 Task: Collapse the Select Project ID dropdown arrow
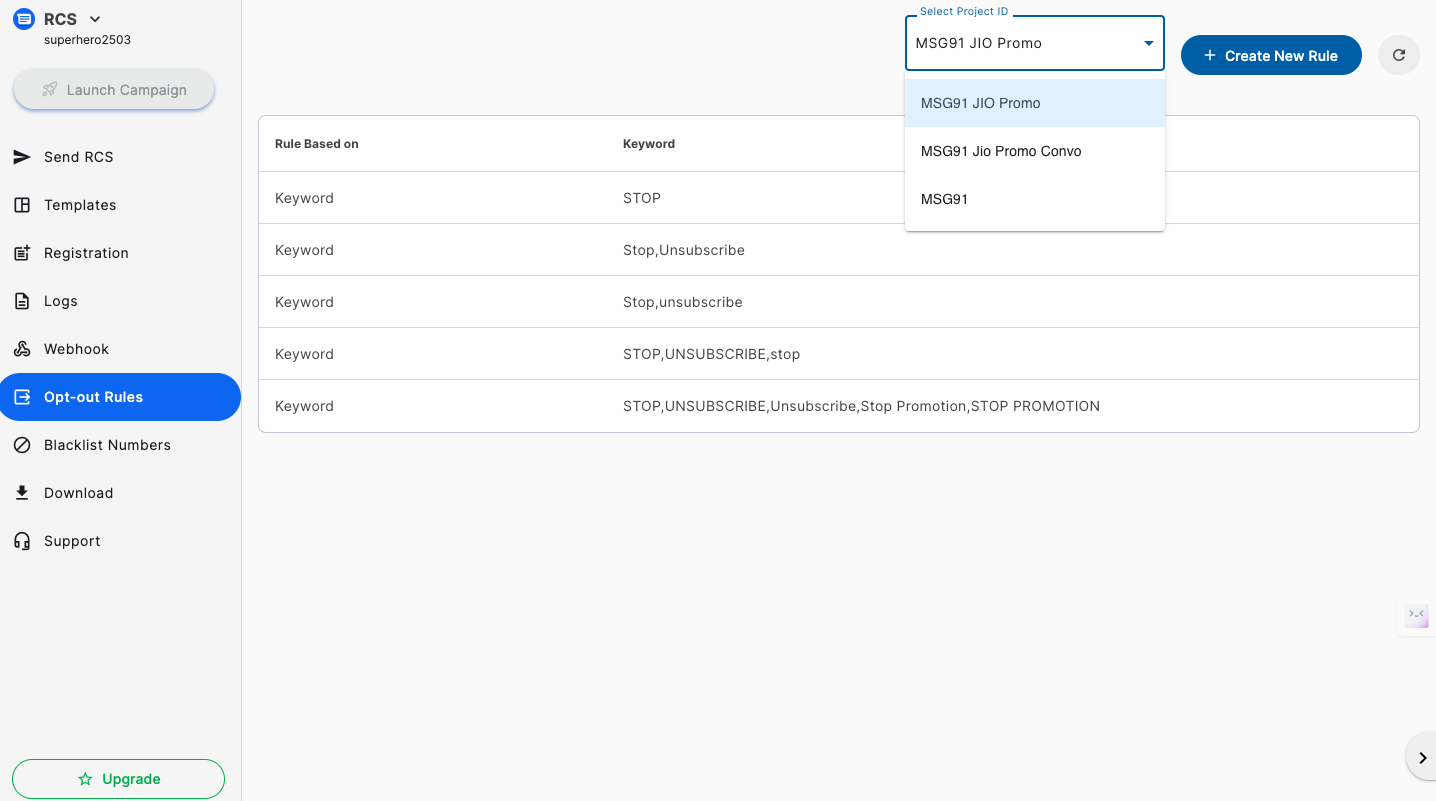point(1149,43)
